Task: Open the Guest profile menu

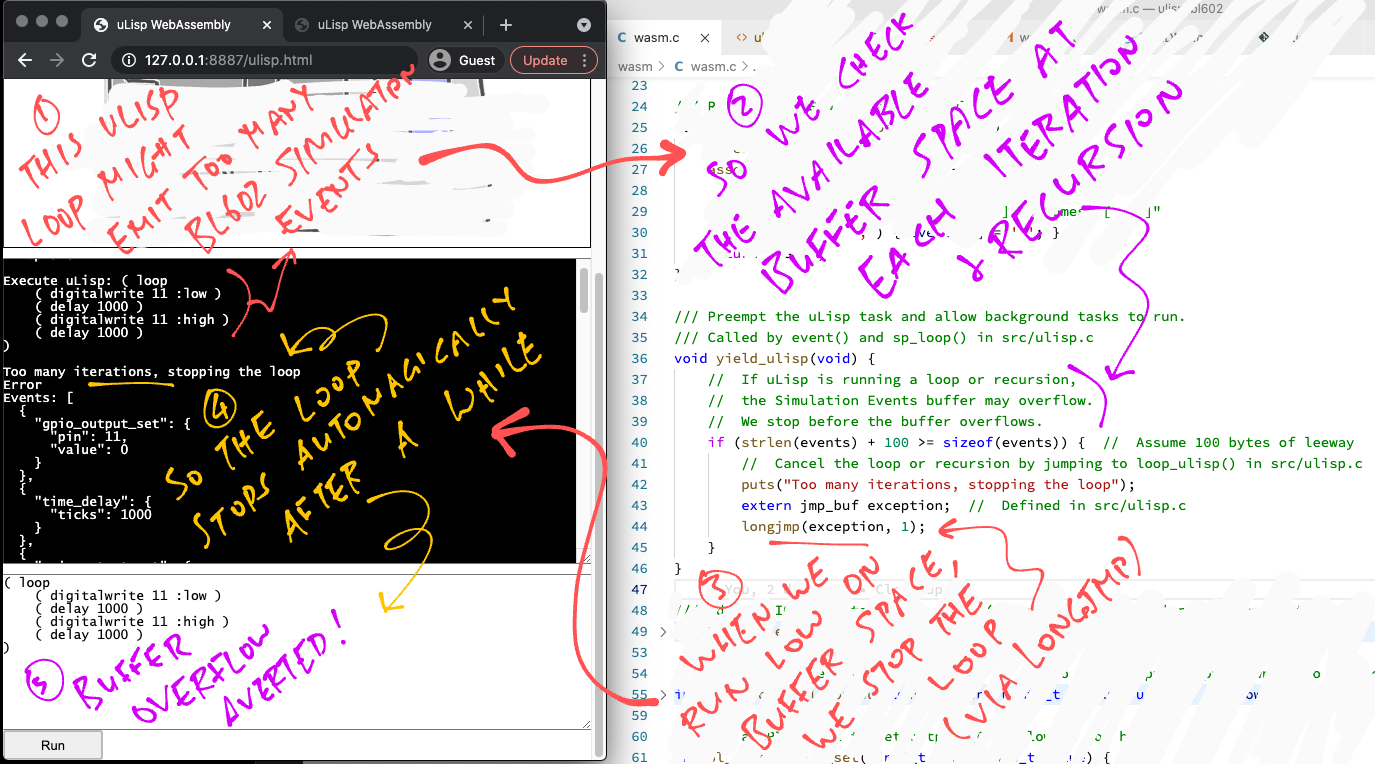Action: (462, 60)
